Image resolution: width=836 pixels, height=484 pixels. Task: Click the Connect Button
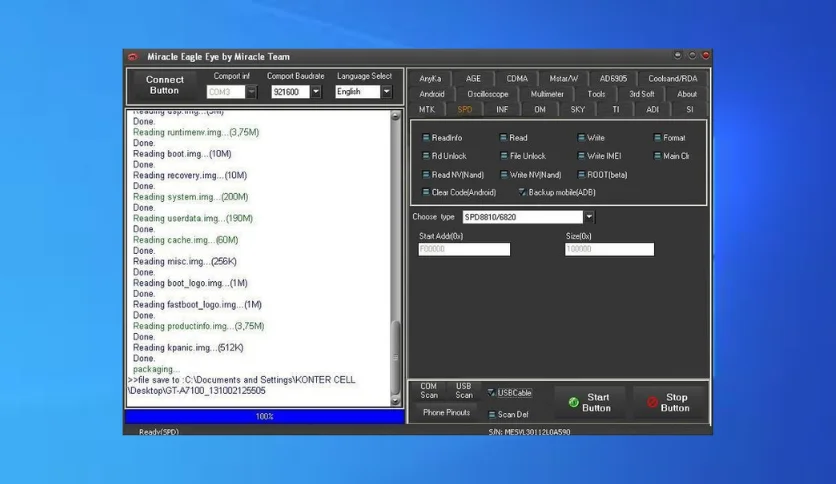[x=165, y=85]
